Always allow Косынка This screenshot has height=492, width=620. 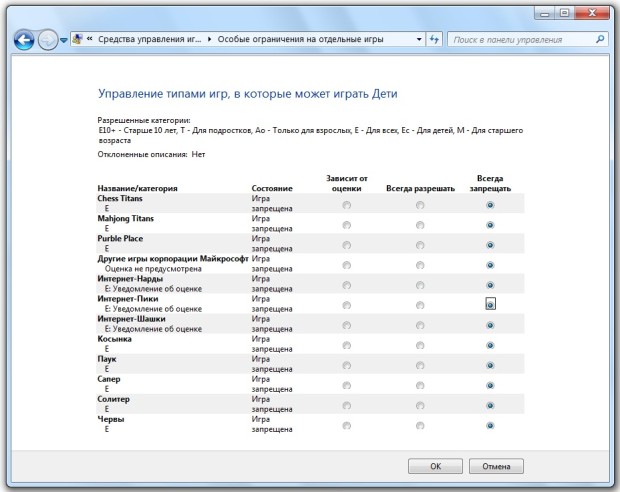coord(420,345)
